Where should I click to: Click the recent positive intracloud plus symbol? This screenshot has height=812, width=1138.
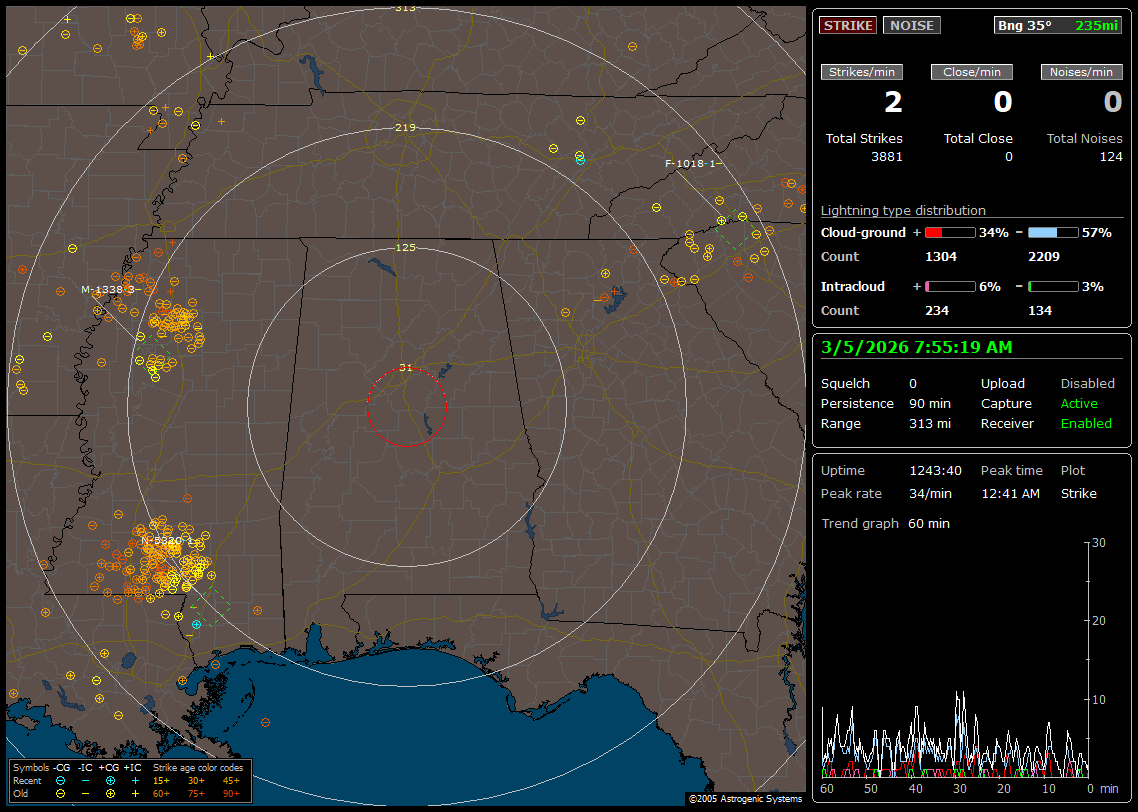tap(135, 780)
